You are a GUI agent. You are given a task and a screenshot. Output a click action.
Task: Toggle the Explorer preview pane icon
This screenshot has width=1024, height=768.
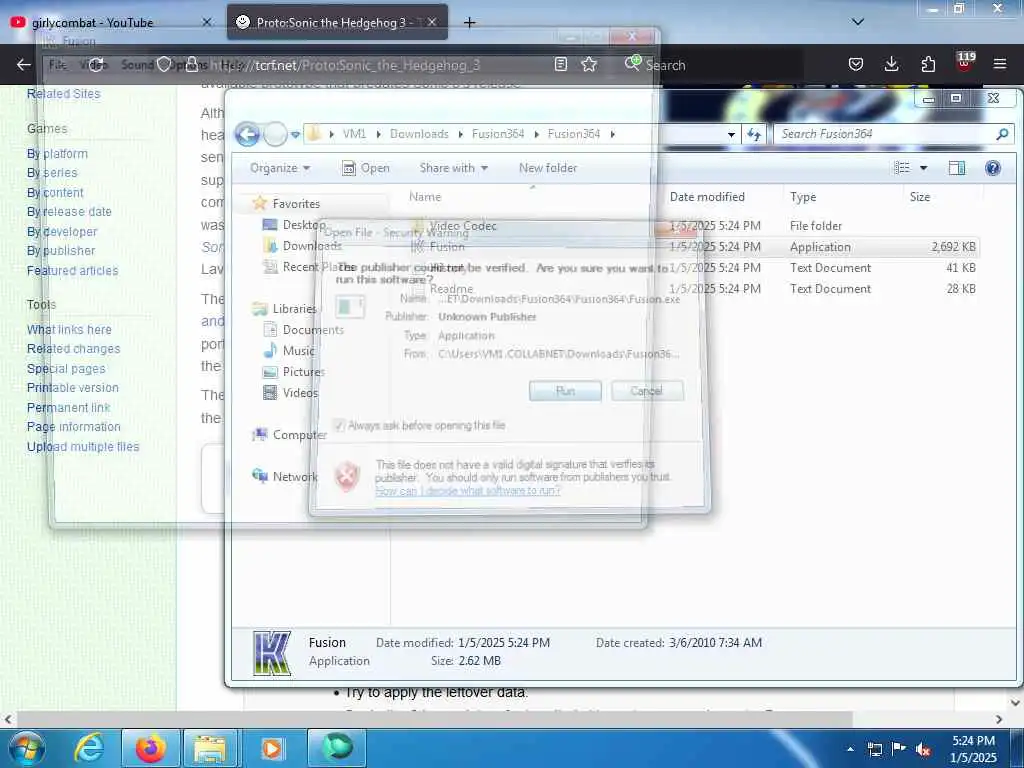(957, 168)
